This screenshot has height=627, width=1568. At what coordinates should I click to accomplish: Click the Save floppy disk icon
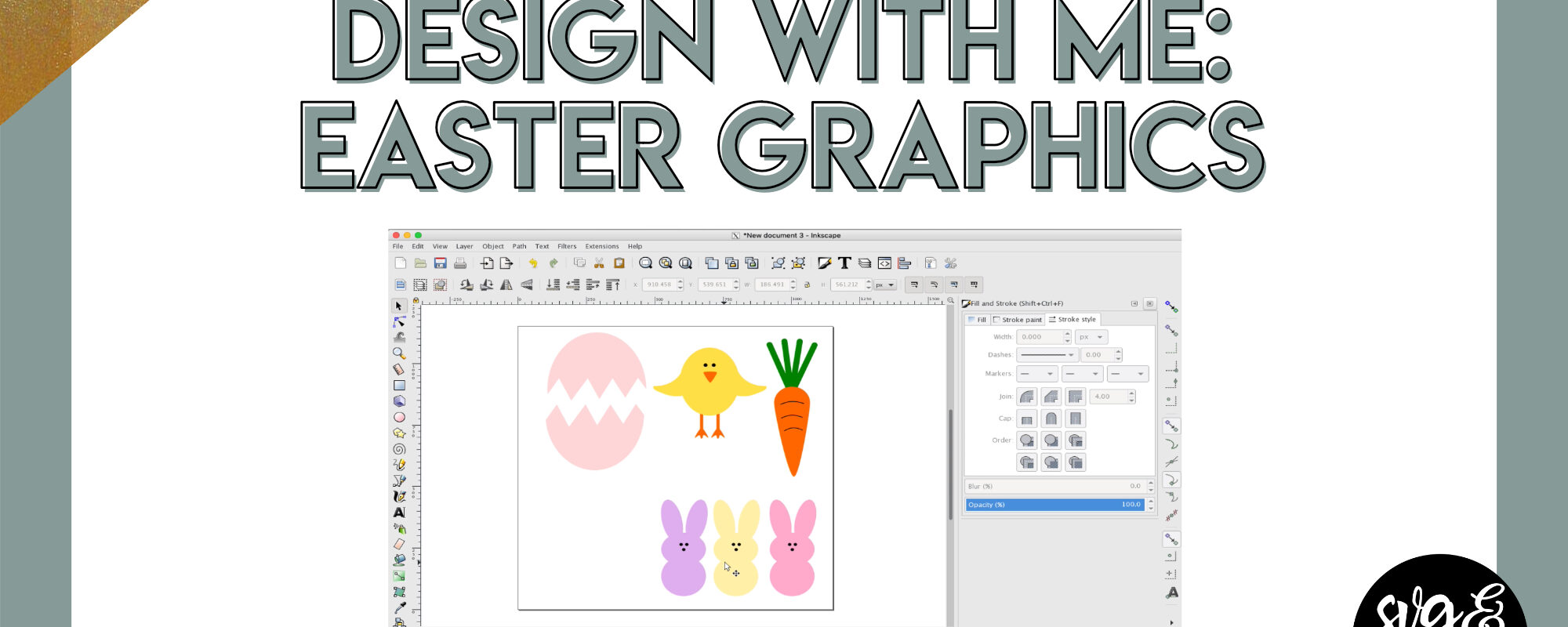[x=440, y=263]
